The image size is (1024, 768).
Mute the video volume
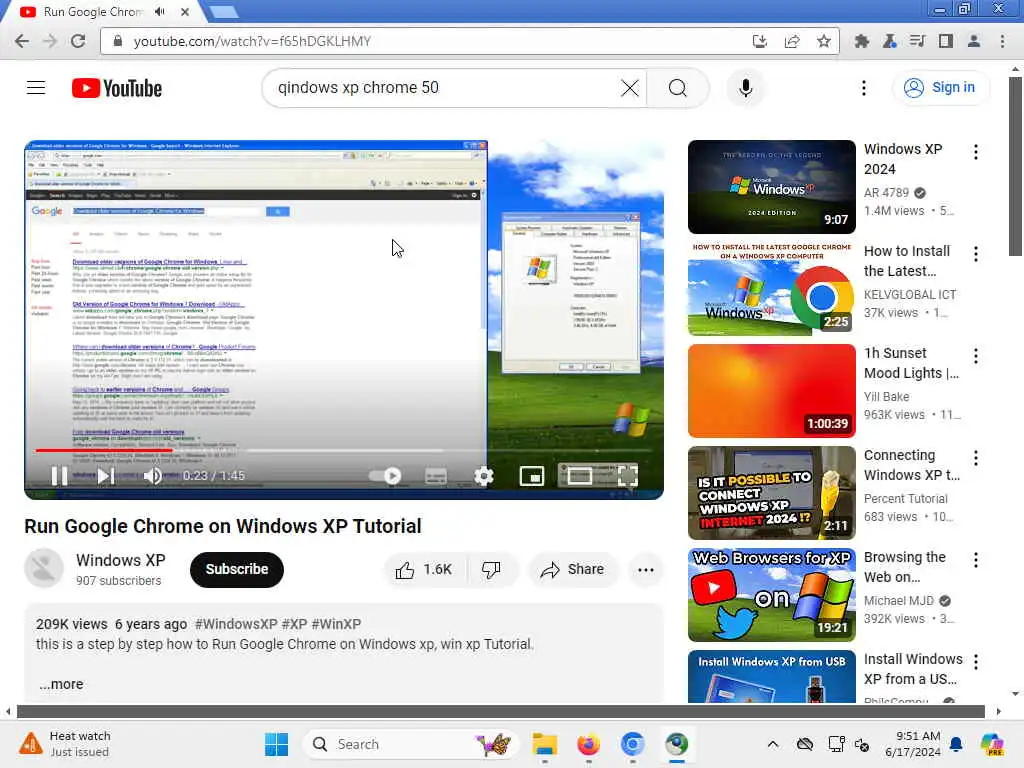pyautogui.click(x=153, y=475)
